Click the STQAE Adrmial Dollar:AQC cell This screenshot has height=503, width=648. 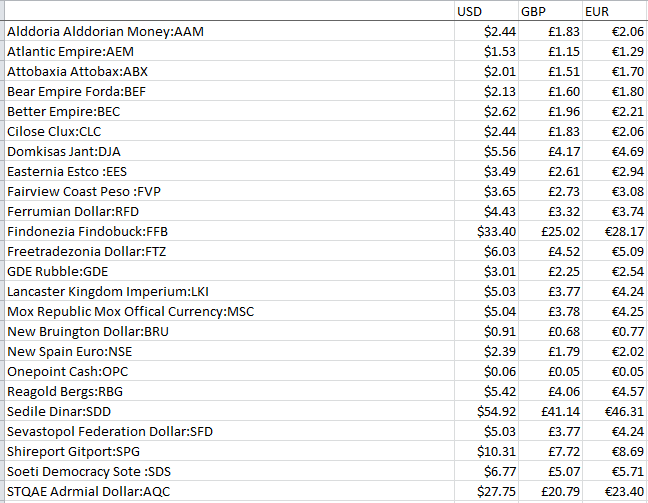229,491
